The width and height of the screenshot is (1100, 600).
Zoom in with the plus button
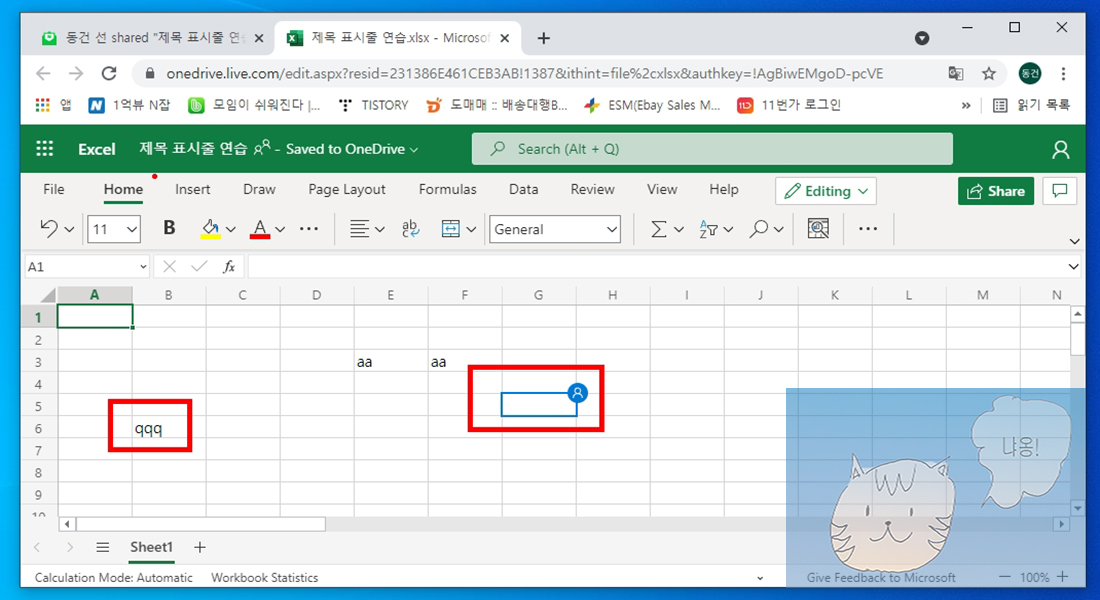[1063, 577]
